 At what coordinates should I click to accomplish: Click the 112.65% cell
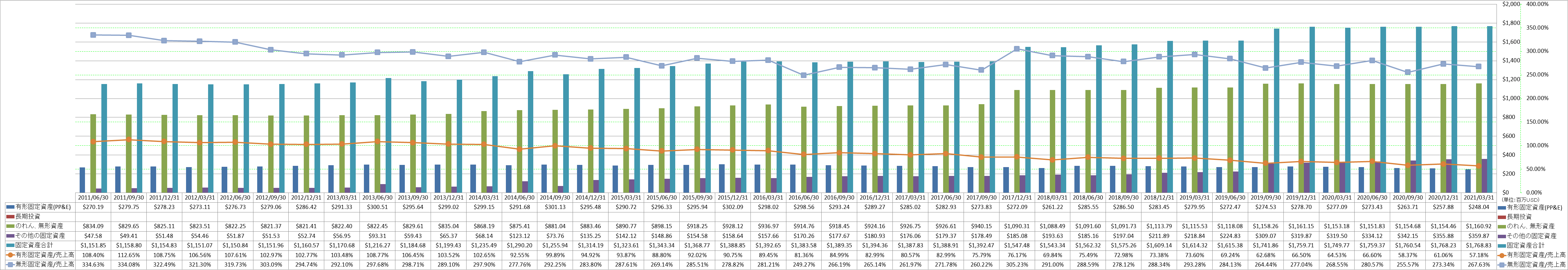129,255
